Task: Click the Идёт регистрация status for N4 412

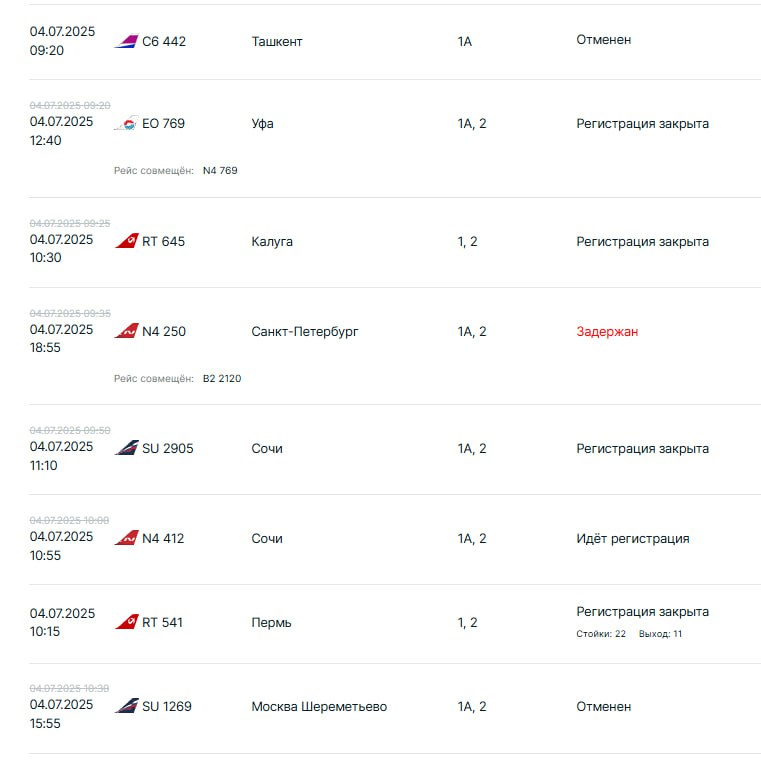Action: pyautogui.click(x=633, y=539)
